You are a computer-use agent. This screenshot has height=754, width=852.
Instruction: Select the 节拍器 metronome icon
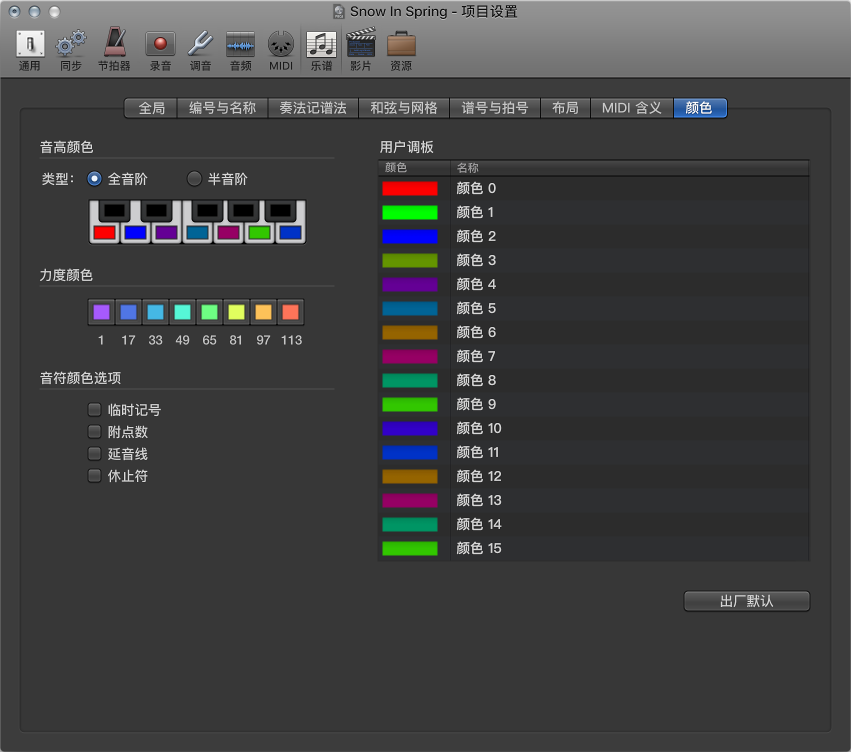point(114,45)
